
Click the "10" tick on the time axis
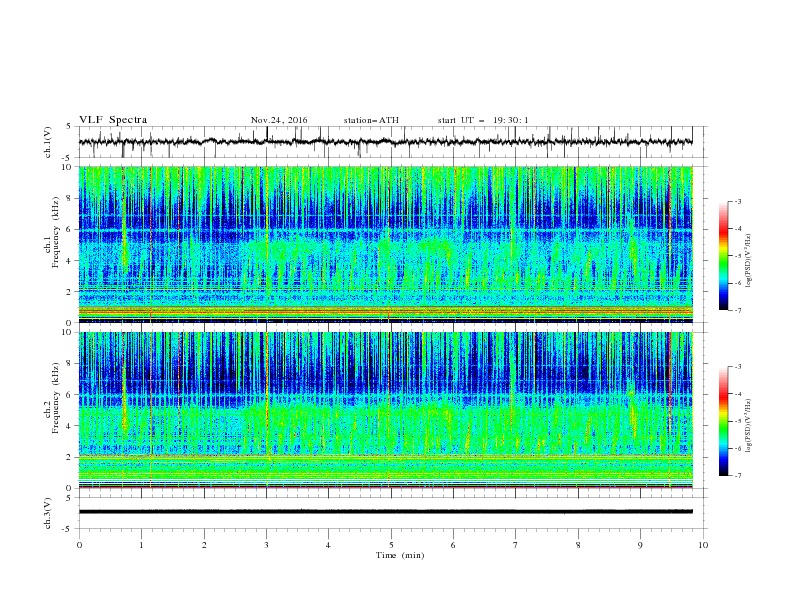(703, 545)
